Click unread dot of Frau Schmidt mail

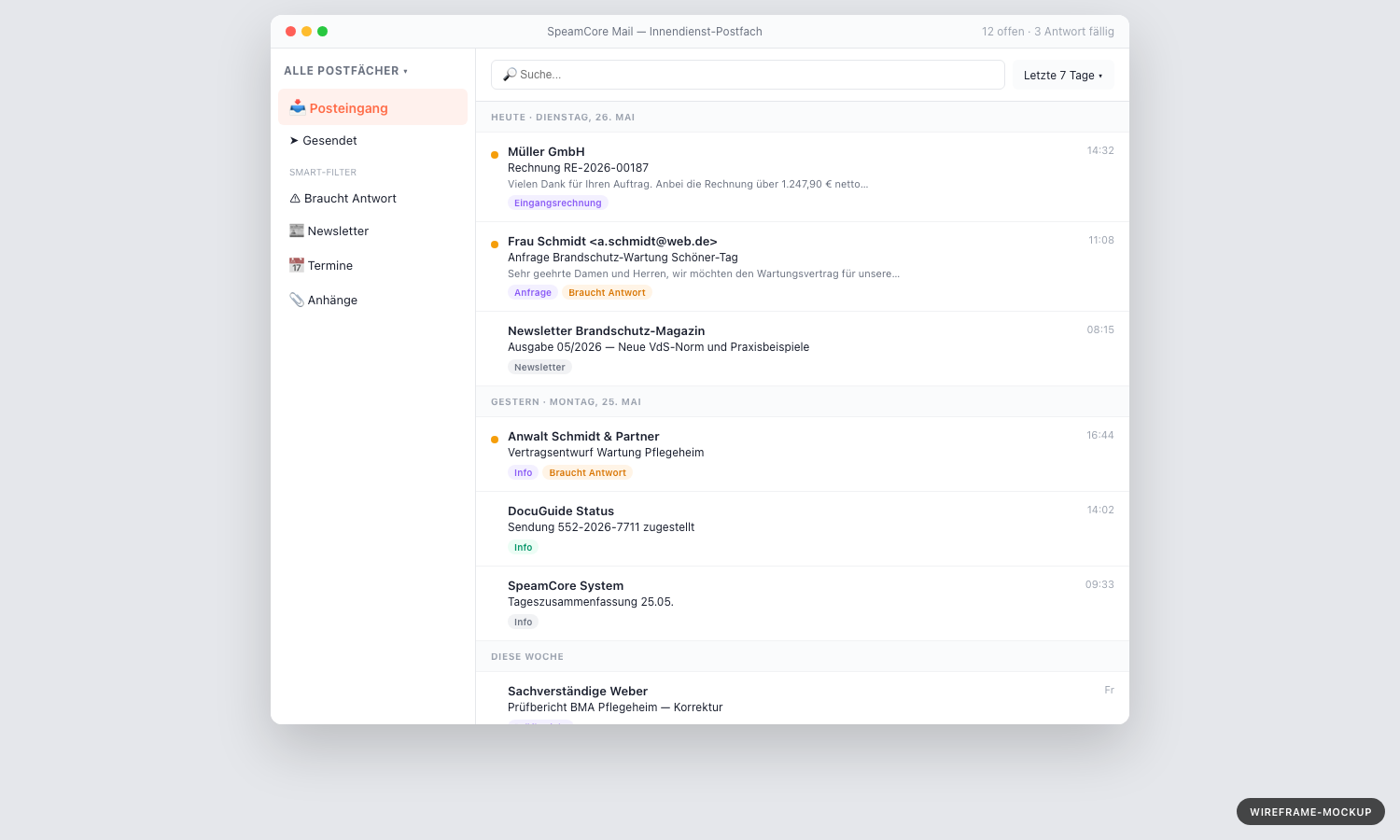click(495, 245)
